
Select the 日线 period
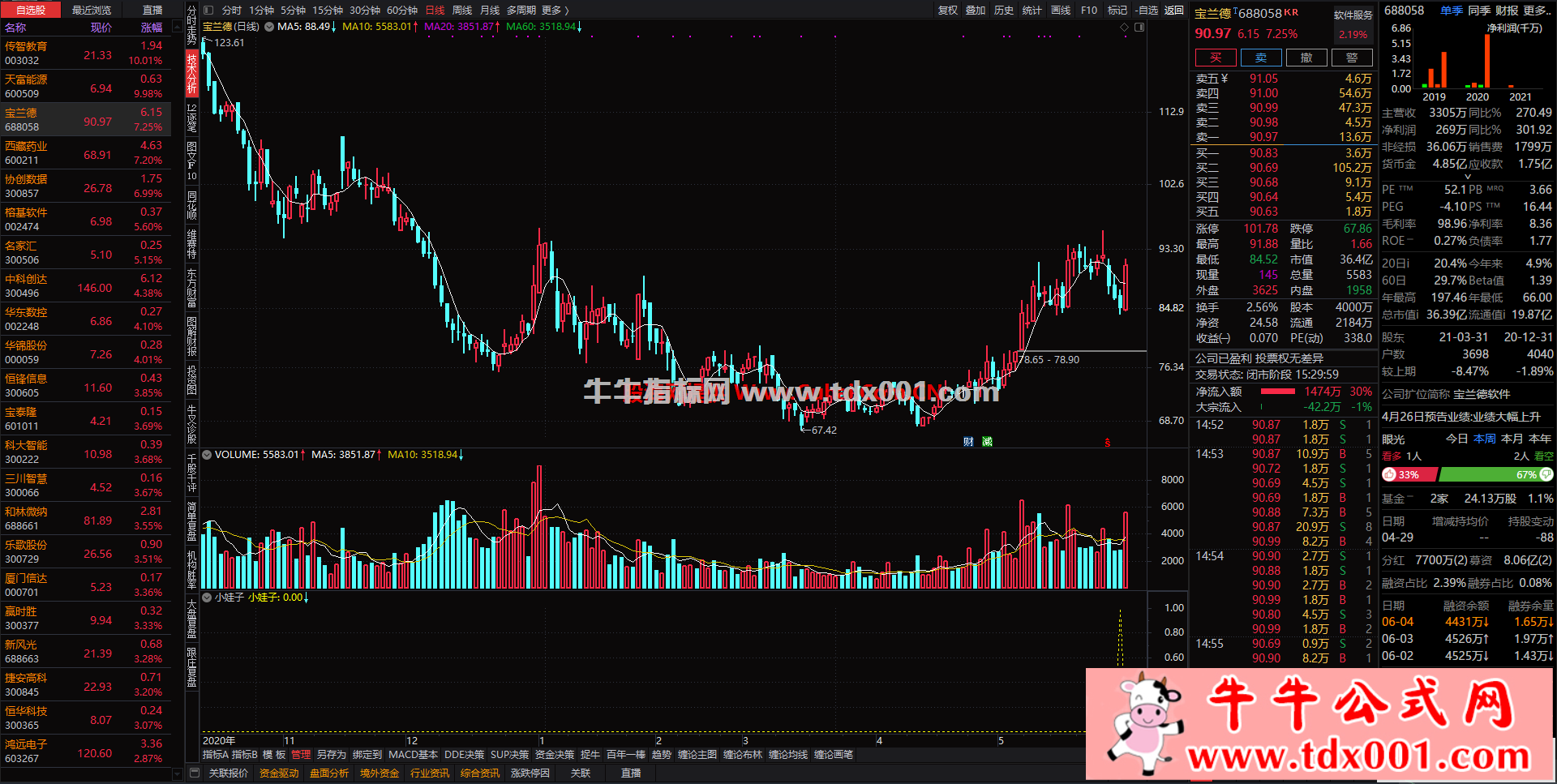(x=435, y=10)
